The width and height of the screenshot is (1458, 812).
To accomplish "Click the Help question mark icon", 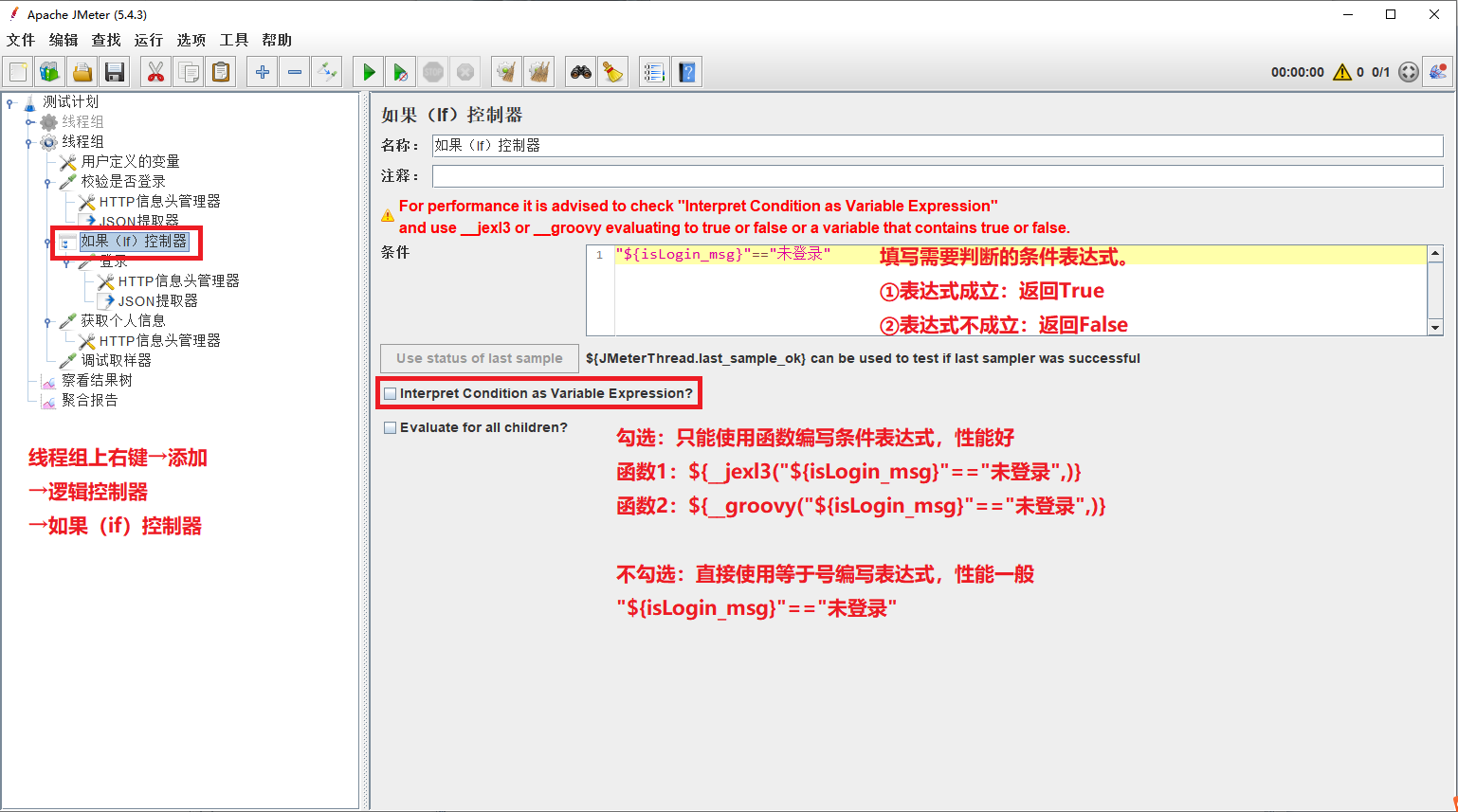I will click(x=687, y=72).
